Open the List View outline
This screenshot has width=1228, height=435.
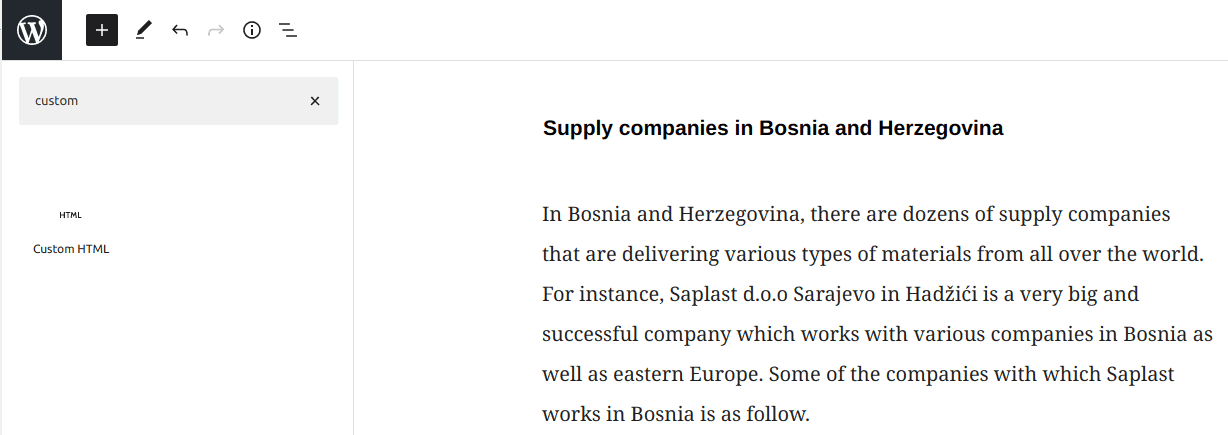coord(288,30)
